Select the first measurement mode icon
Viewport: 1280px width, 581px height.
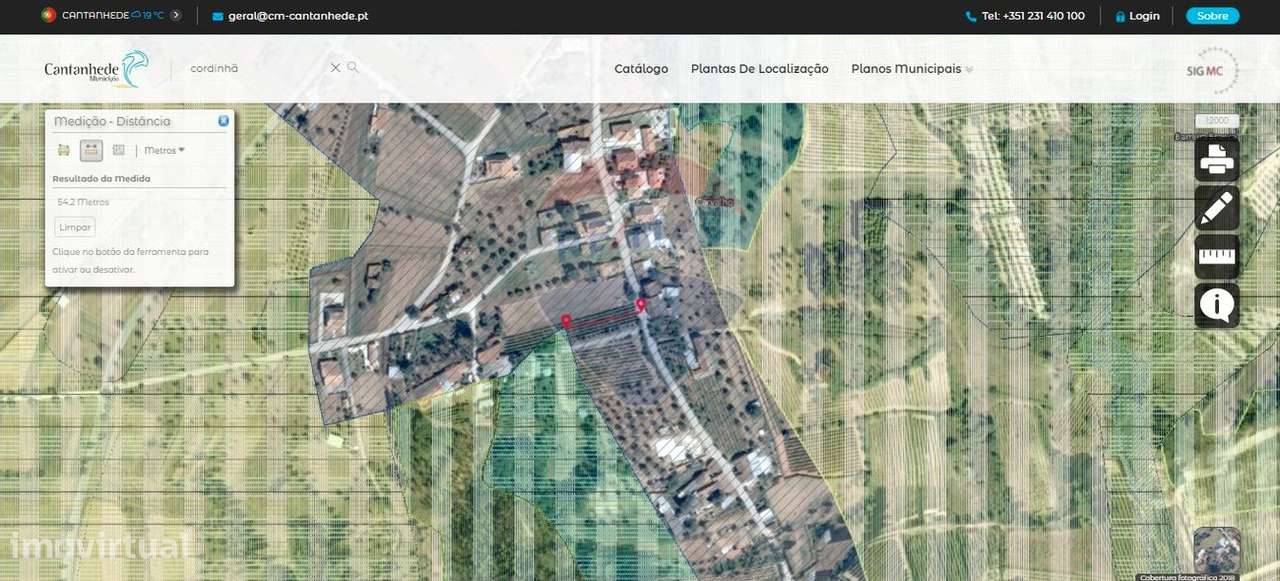[x=64, y=150]
